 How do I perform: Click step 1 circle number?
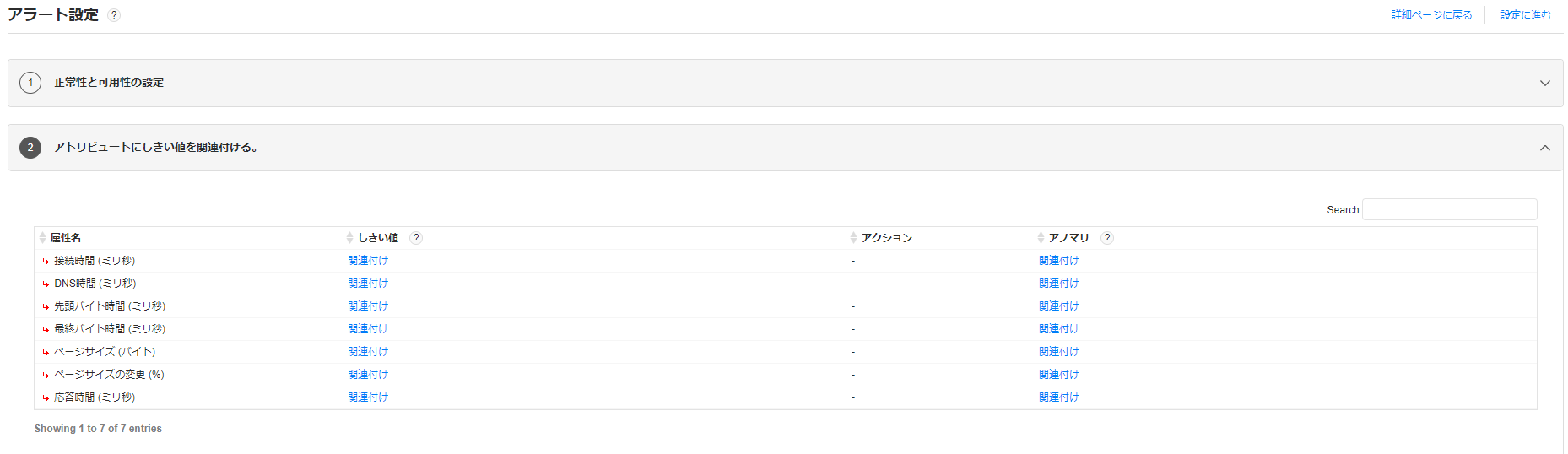(30, 83)
